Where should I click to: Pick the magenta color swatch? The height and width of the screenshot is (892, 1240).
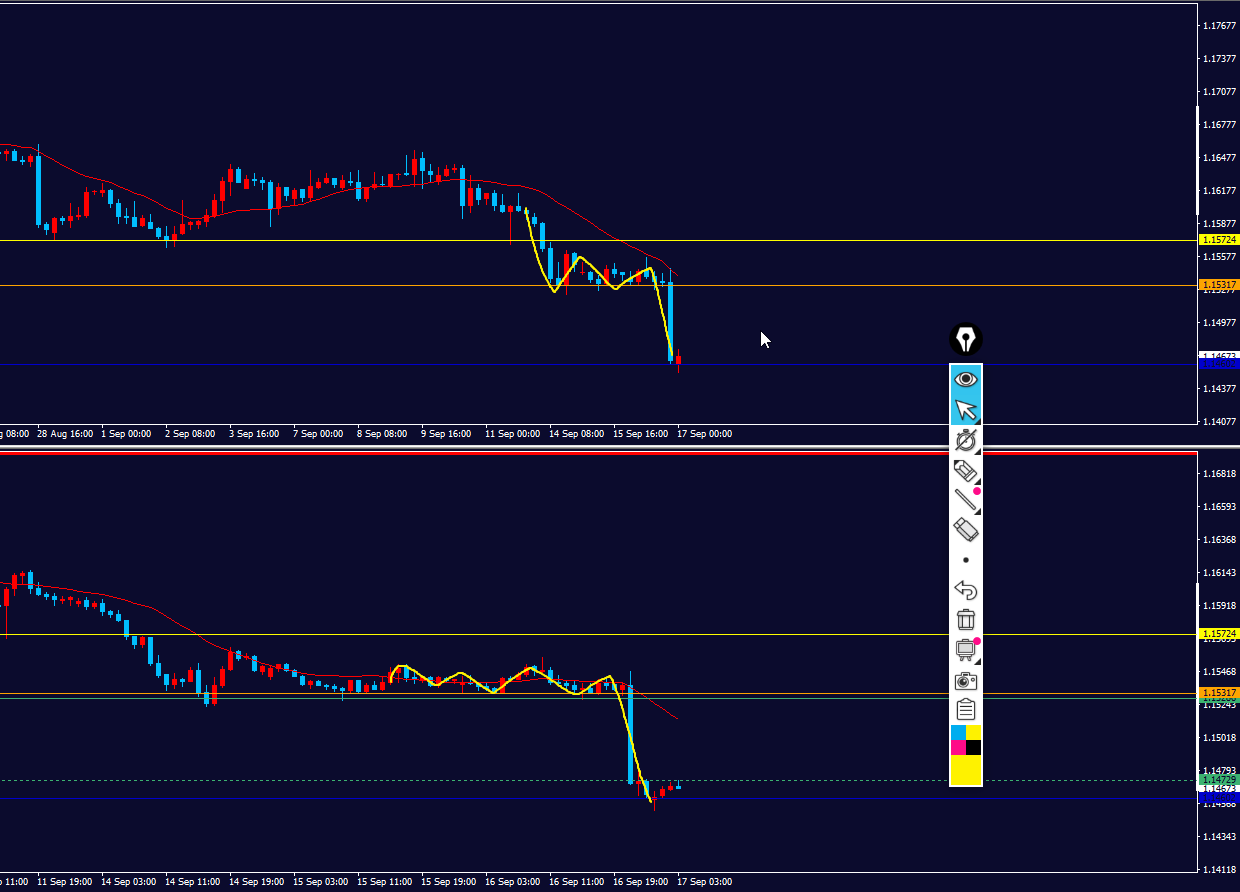tap(958, 747)
